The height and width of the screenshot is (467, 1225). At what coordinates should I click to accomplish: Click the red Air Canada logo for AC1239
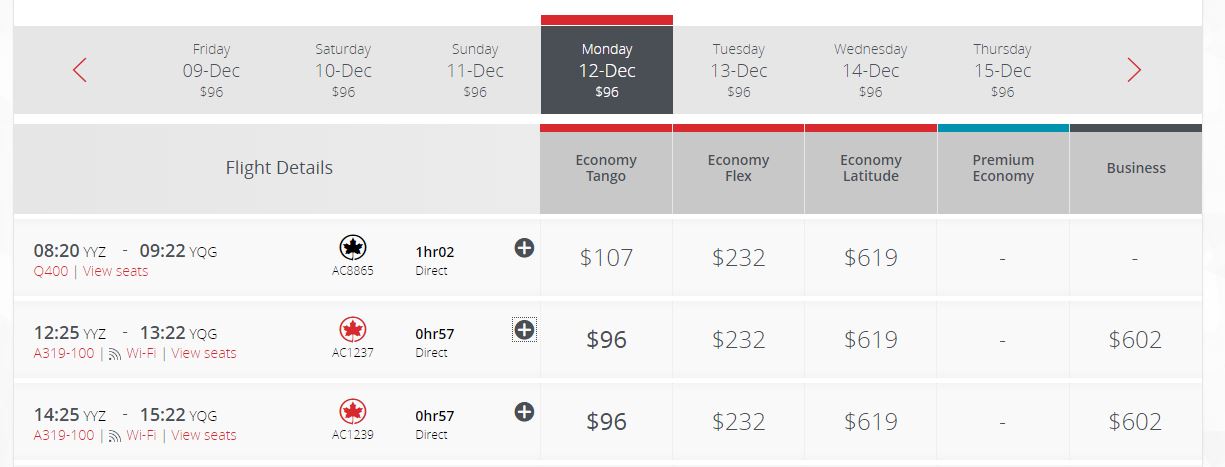[353, 412]
